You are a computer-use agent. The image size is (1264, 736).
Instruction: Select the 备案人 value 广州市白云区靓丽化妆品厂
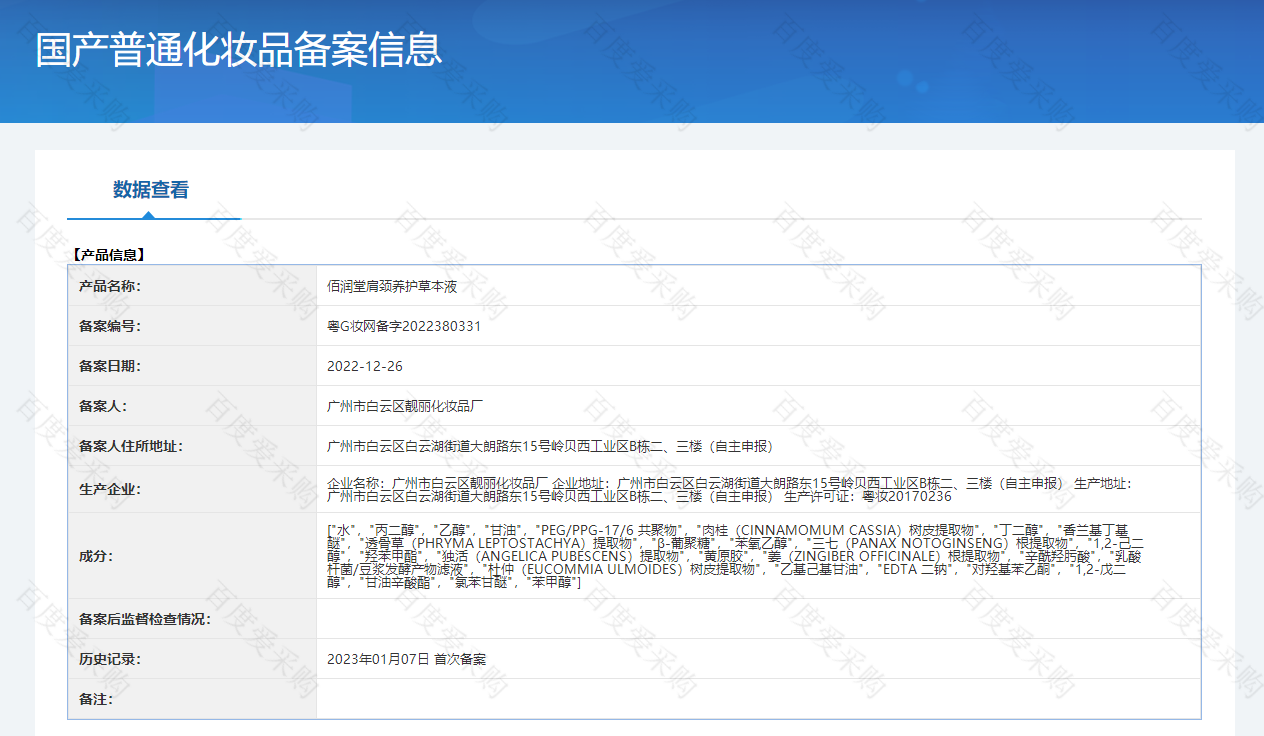tap(405, 406)
